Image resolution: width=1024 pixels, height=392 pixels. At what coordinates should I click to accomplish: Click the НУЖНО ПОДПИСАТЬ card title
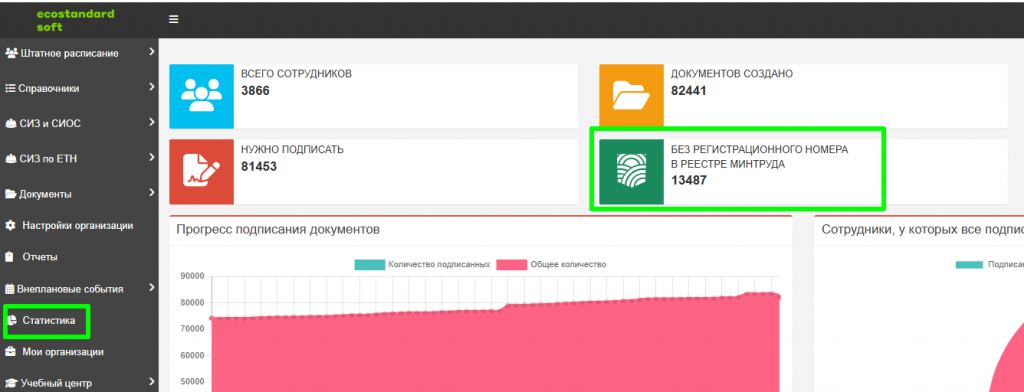tap(292, 150)
